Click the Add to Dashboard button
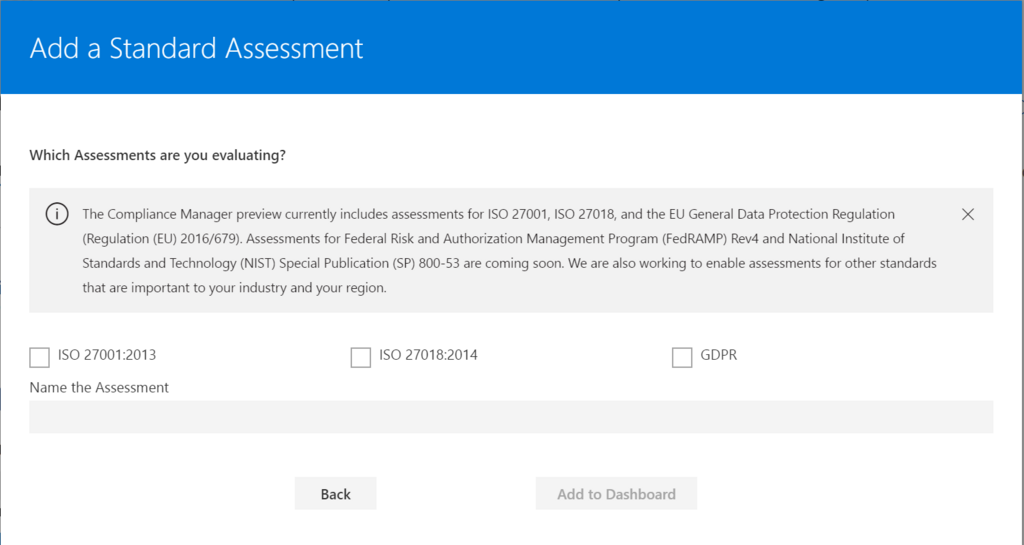 click(616, 493)
